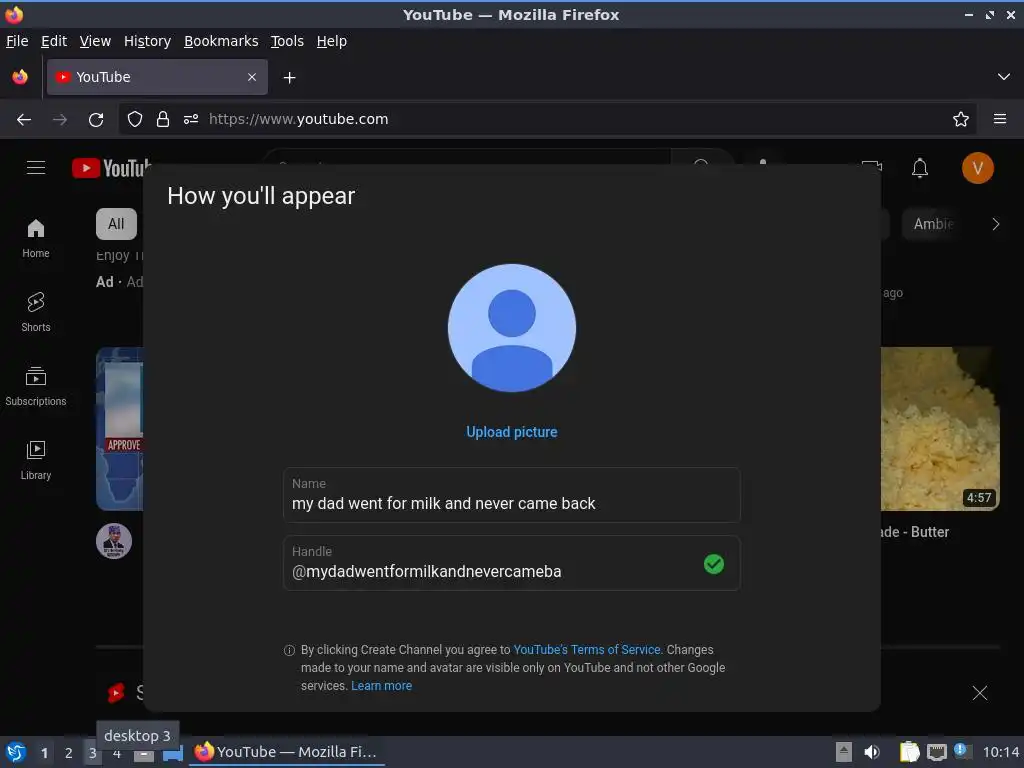Click the YouTube logo
This screenshot has height=768, width=1024.
point(111,168)
